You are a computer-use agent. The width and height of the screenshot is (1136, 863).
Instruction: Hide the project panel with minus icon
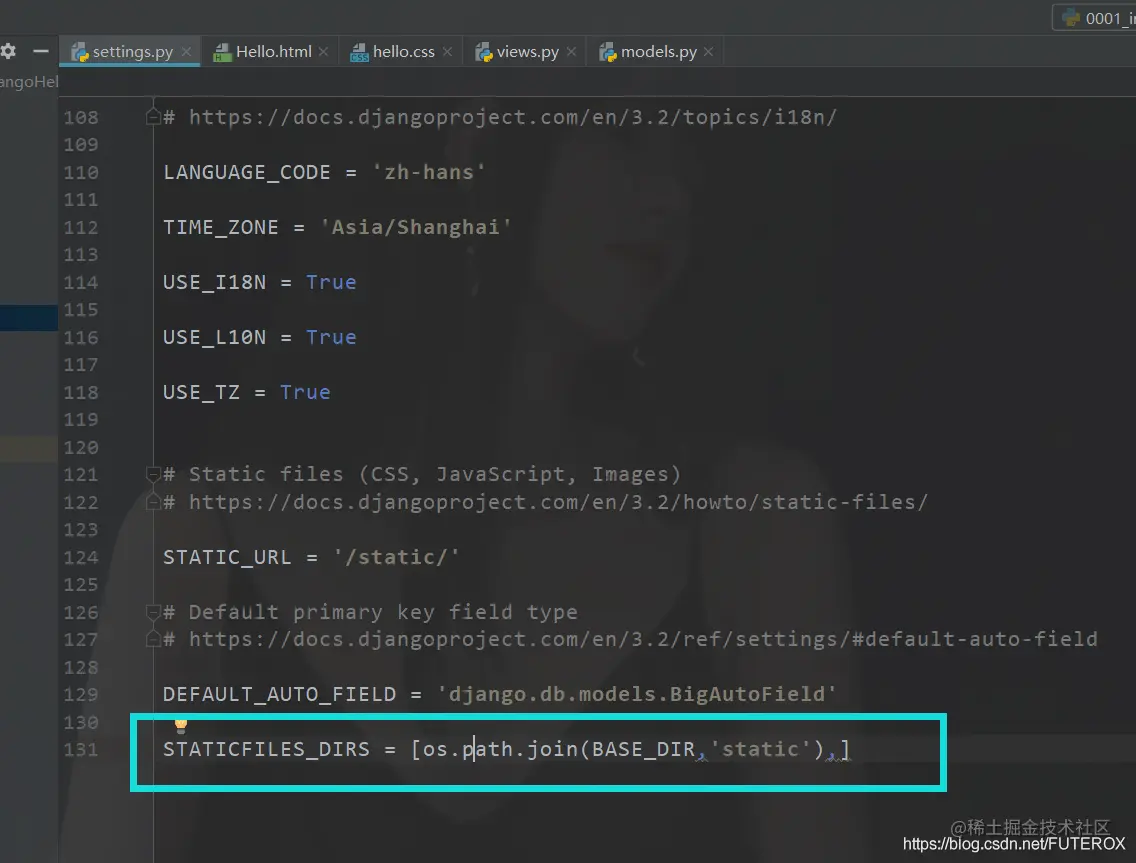click(41, 51)
